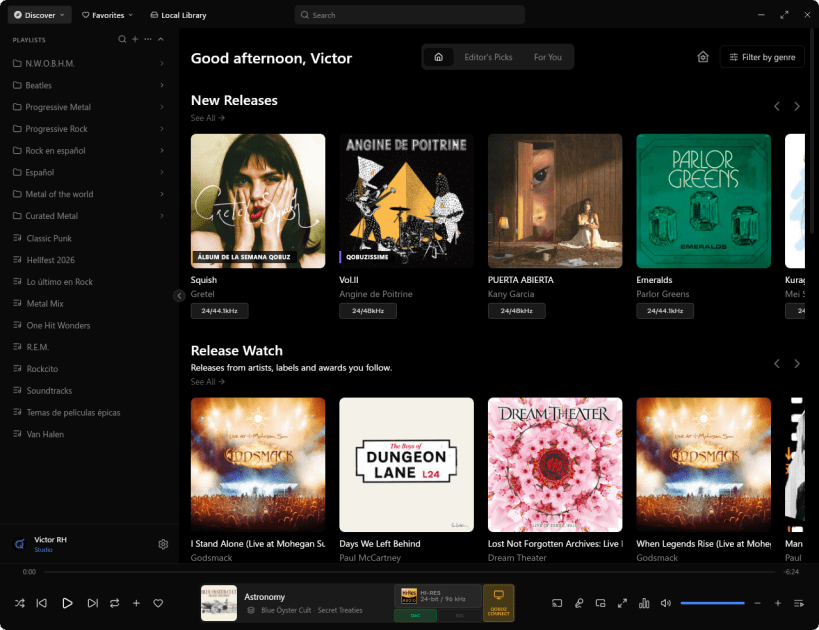
Task: Switch to mini player mode
Action: [601, 603]
